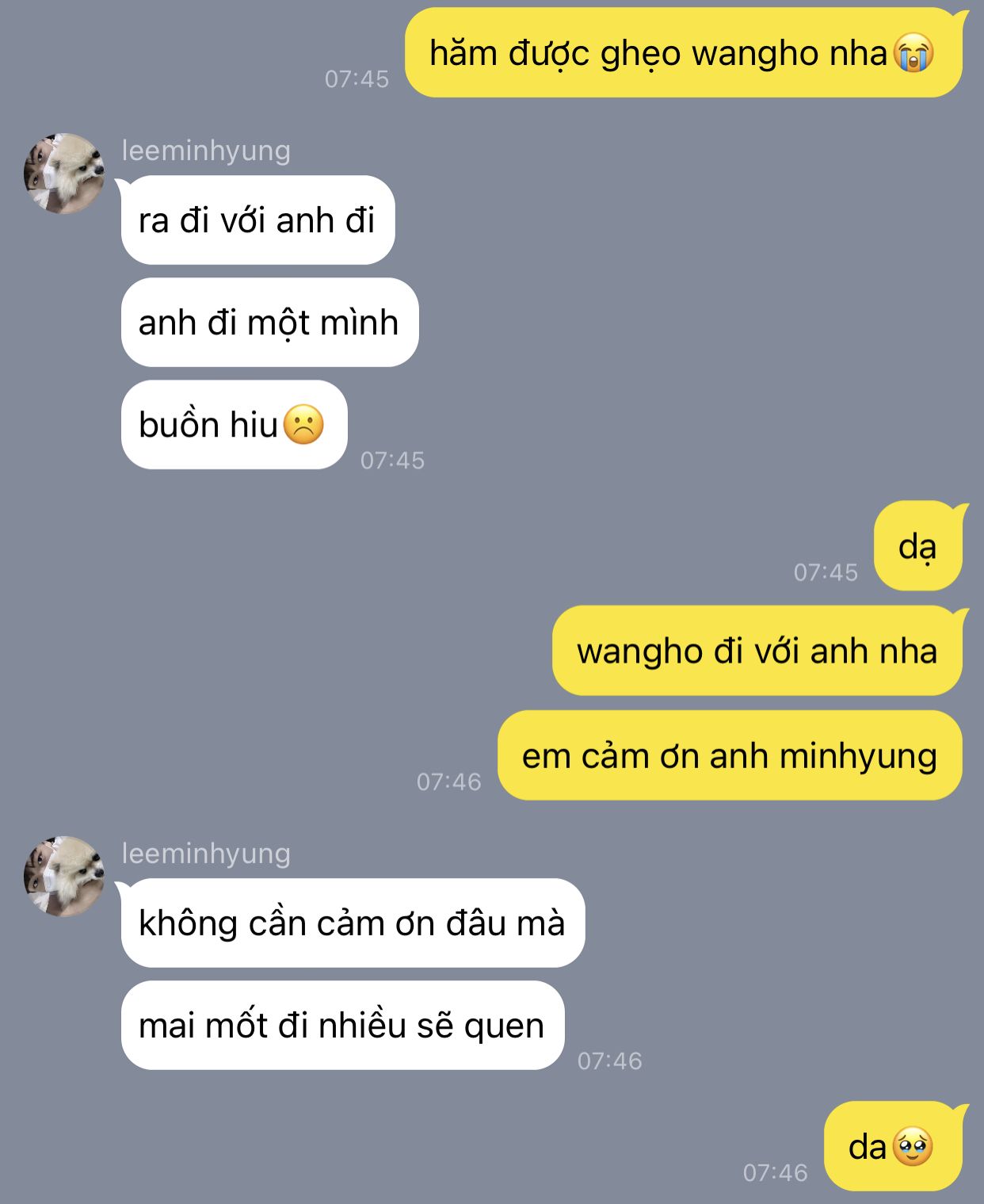The height and width of the screenshot is (1204, 984).
Task: Tap the sad face emoji after 'buồn hiu'
Action: (x=303, y=425)
